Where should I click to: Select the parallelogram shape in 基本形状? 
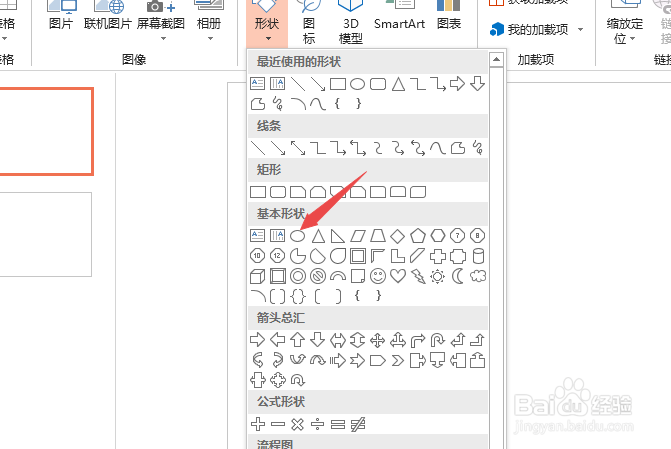tap(358, 236)
